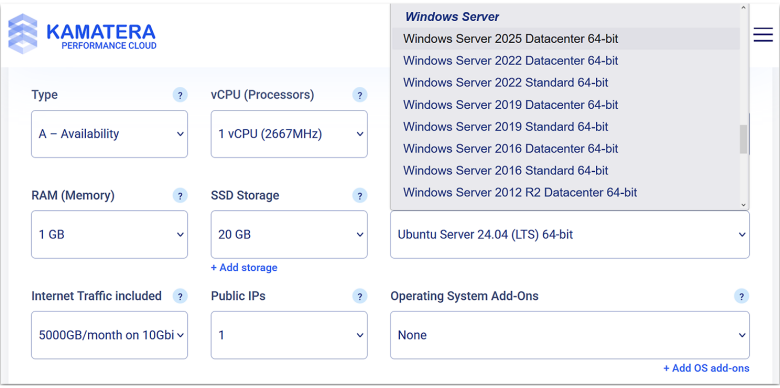Open the vCPU dropdown showing 1 vCPU (2667MHz)
Viewport: 780px width, 388px height.
coord(289,134)
